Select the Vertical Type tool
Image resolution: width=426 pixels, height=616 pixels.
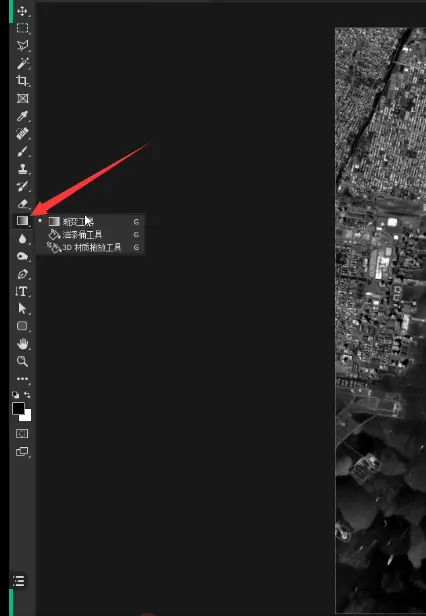click(22, 292)
